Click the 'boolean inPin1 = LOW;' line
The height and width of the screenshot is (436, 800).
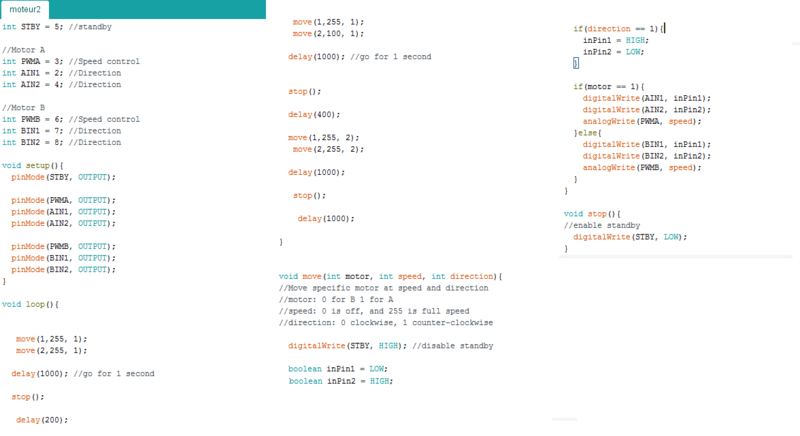(x=338, y=369)
